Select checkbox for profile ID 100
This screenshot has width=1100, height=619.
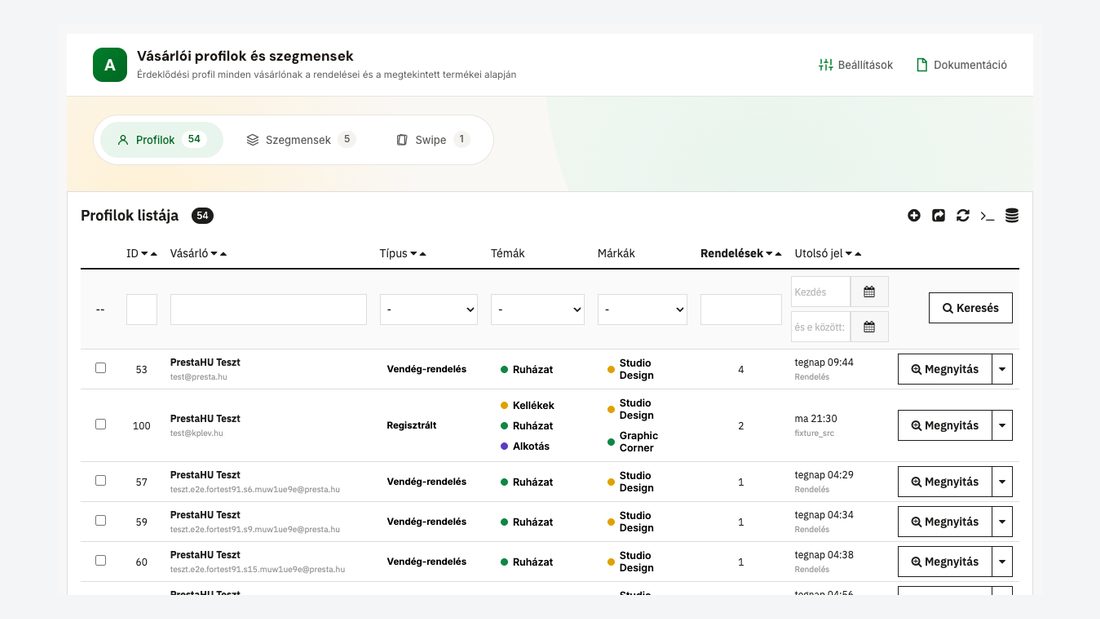(100, 424)
